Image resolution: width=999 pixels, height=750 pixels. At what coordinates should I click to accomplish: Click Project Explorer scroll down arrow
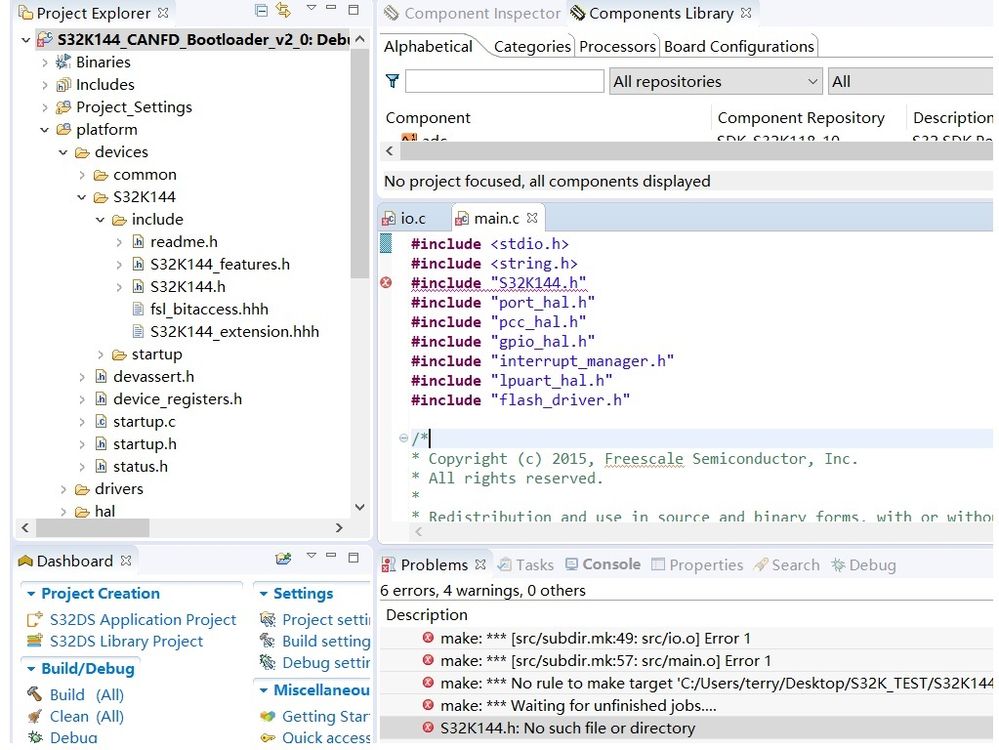click(x=360, y=507)
